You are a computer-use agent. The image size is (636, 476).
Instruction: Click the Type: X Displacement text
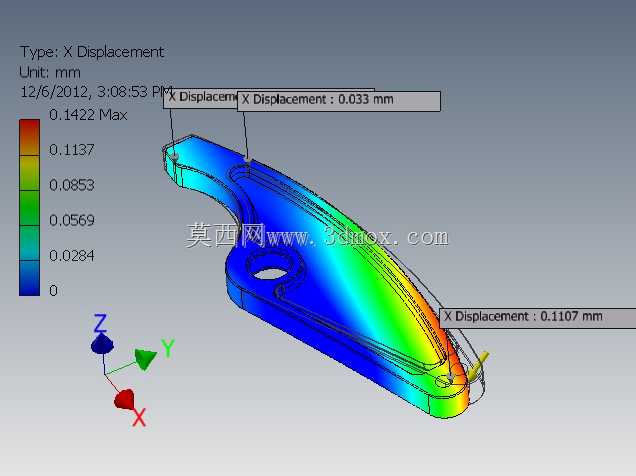92,52
